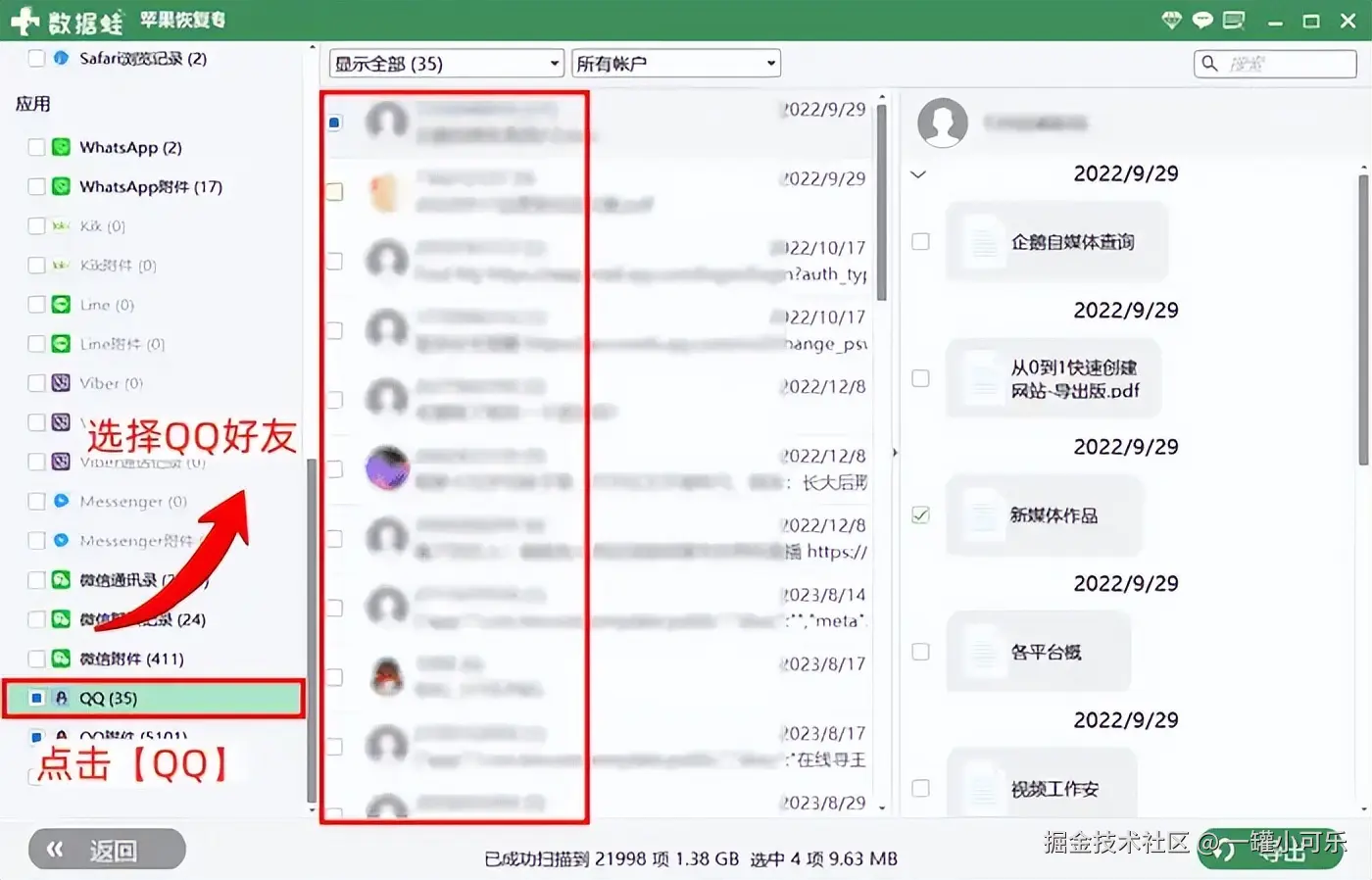1372x880 pixels.
Task: Tick the checkbox beside 从0到1快速创建网站 pdf
Action: (x=920, y=378)
